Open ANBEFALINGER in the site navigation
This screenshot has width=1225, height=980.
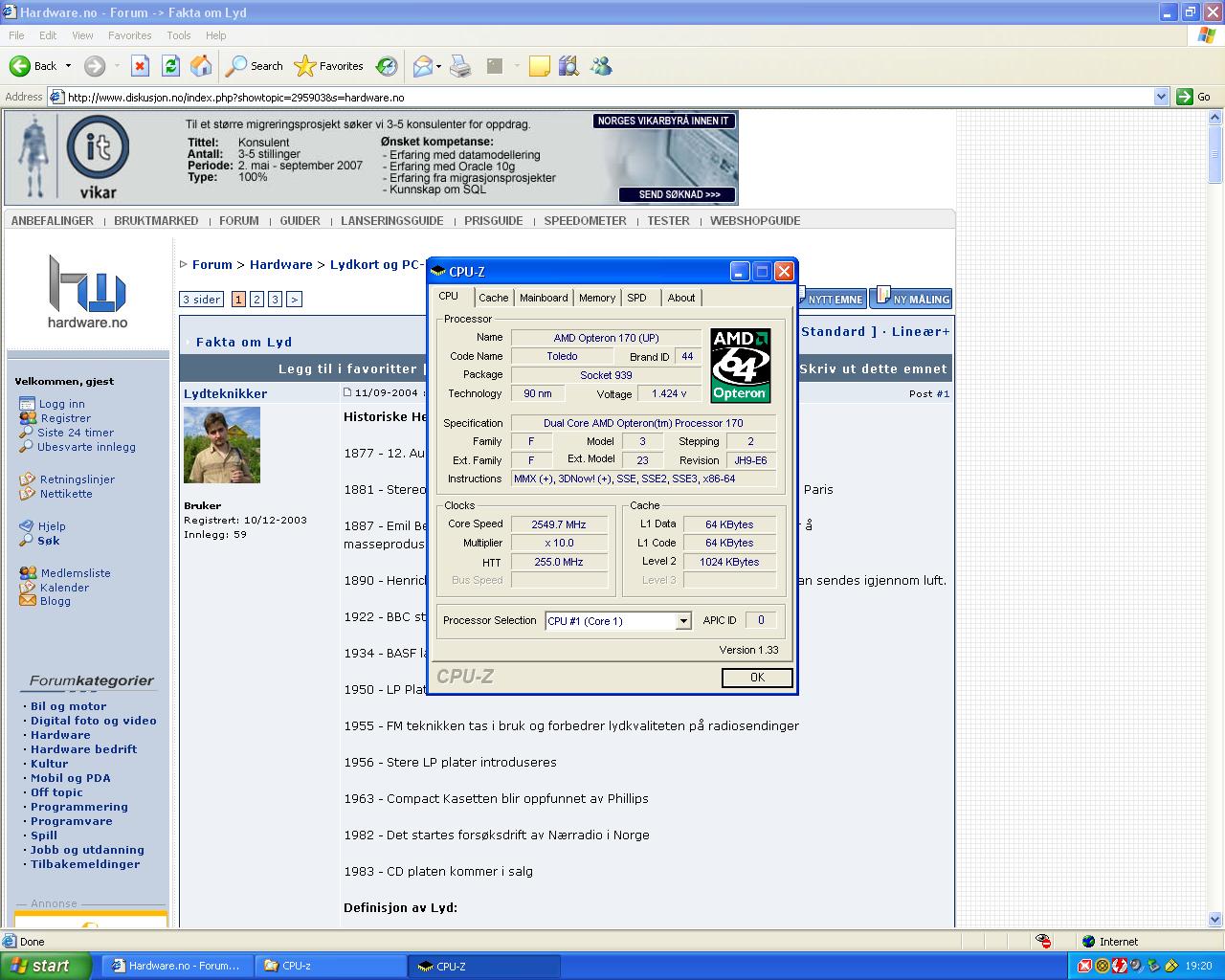tap(53, 220)
